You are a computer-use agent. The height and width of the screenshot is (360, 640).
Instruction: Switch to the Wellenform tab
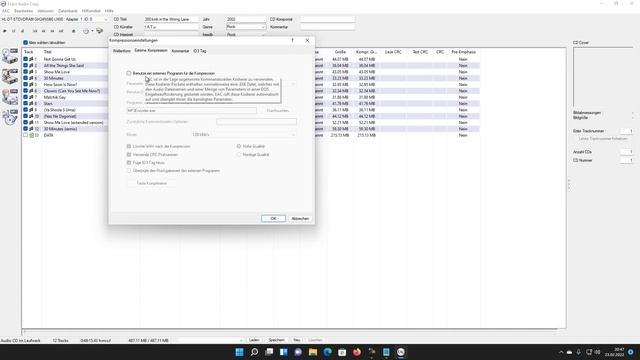pos(122,51)
